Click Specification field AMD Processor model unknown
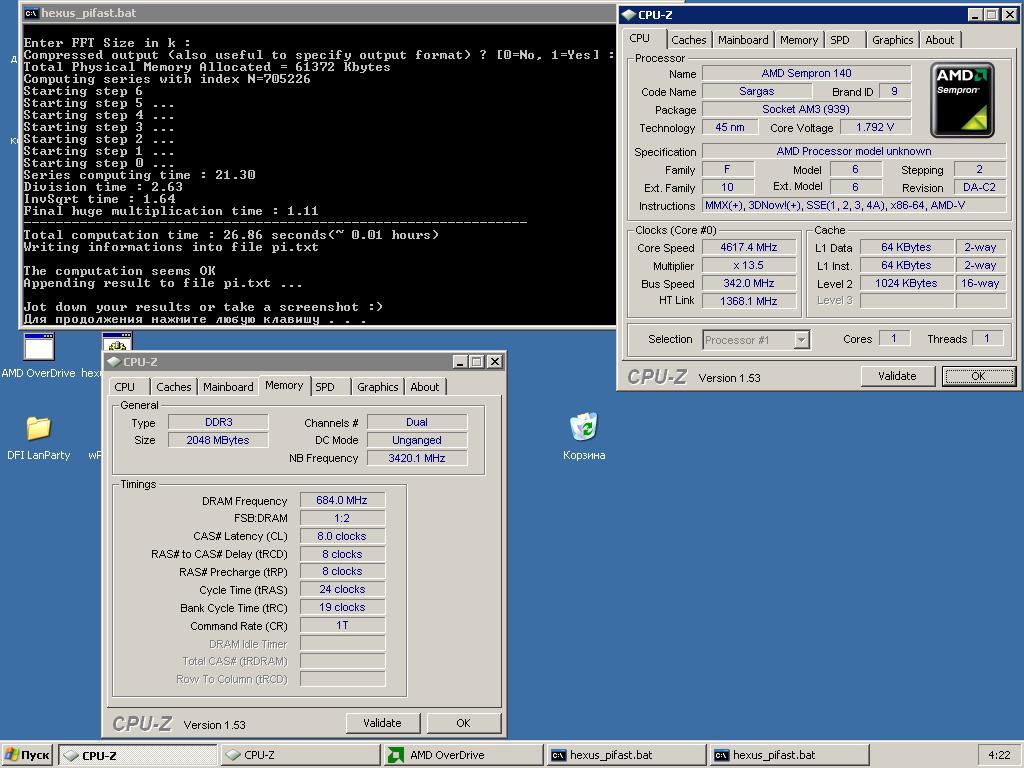This screenshot has width=1024, height=768. (x=854, y=152)
